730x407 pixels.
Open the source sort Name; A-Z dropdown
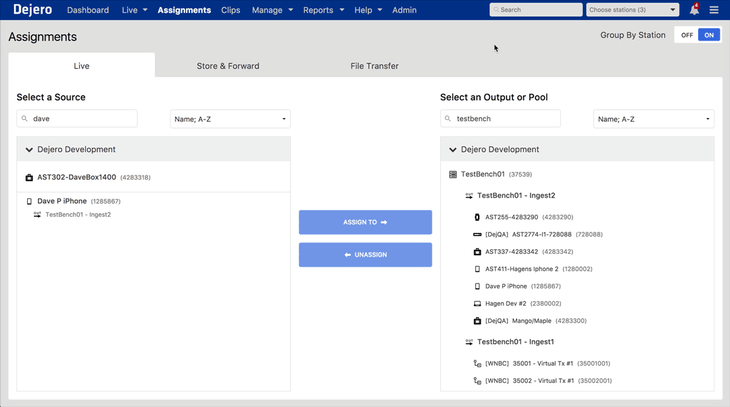(x=230, y=119)
